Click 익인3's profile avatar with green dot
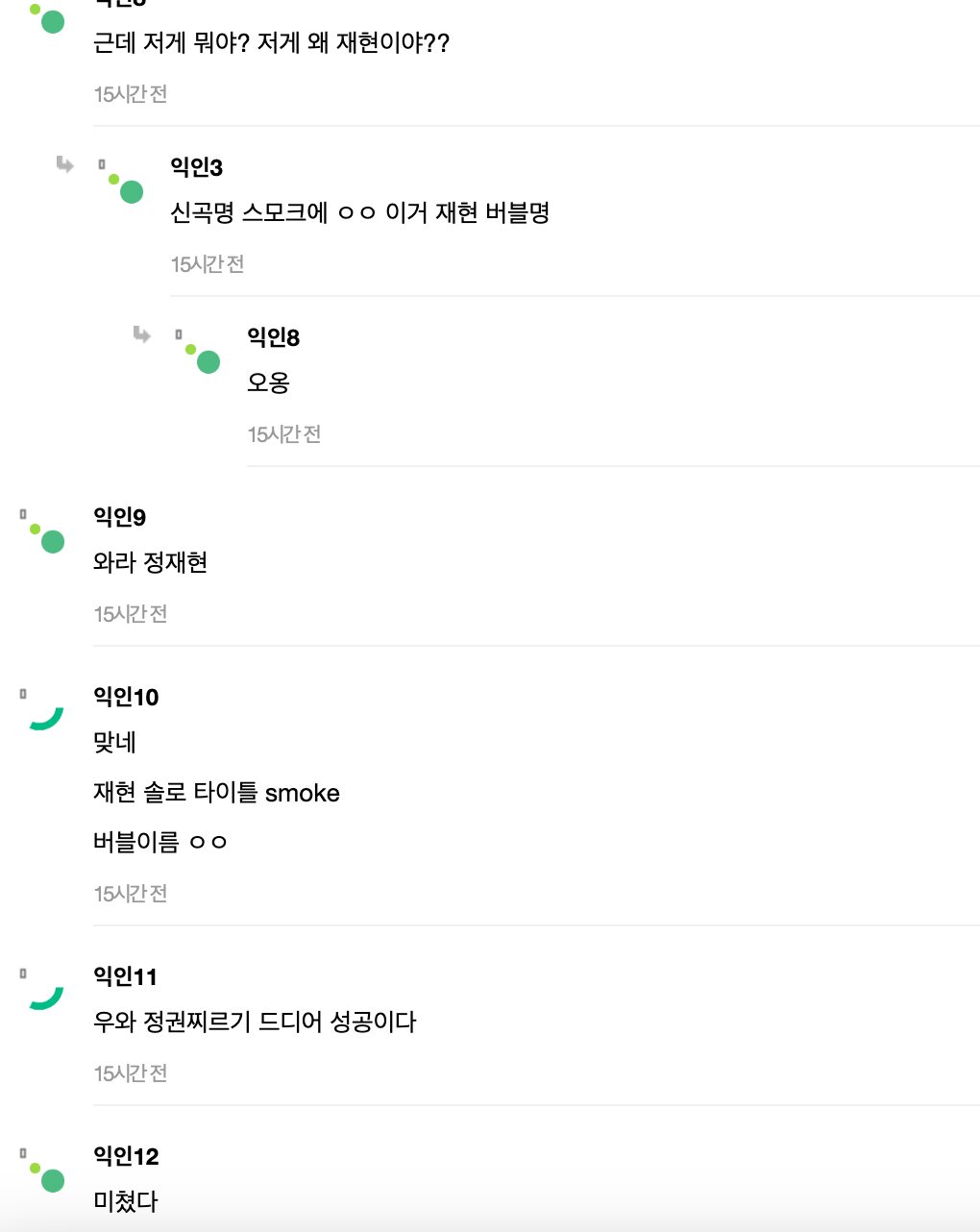Image resolution: width=980 pixels, height=1232 pixels. [x=130, y=192]
